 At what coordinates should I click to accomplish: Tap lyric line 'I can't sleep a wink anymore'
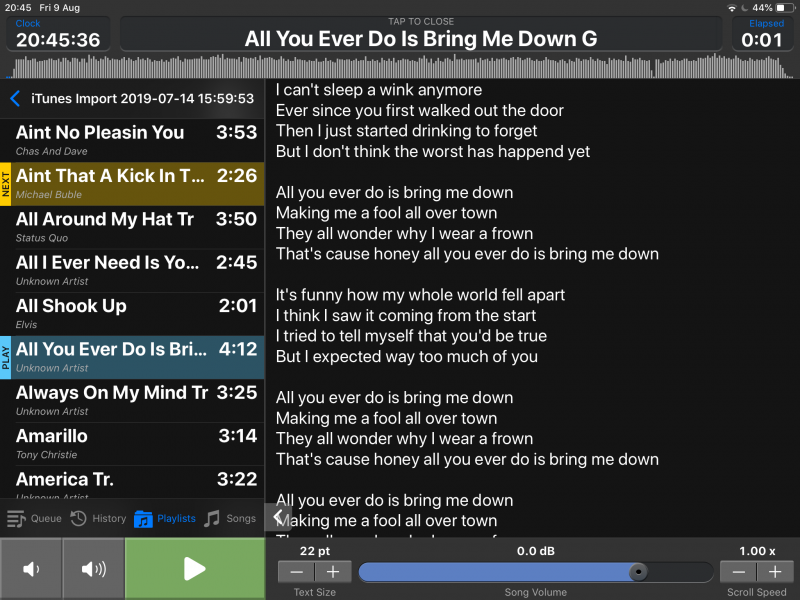pyautogui.click(x=379, y=90)
